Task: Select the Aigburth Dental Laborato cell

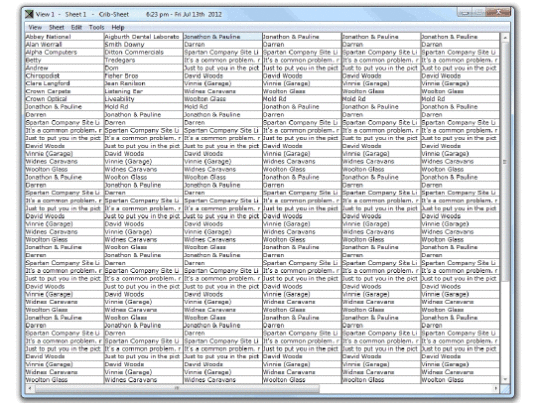Action: click(x=143, y=37)
